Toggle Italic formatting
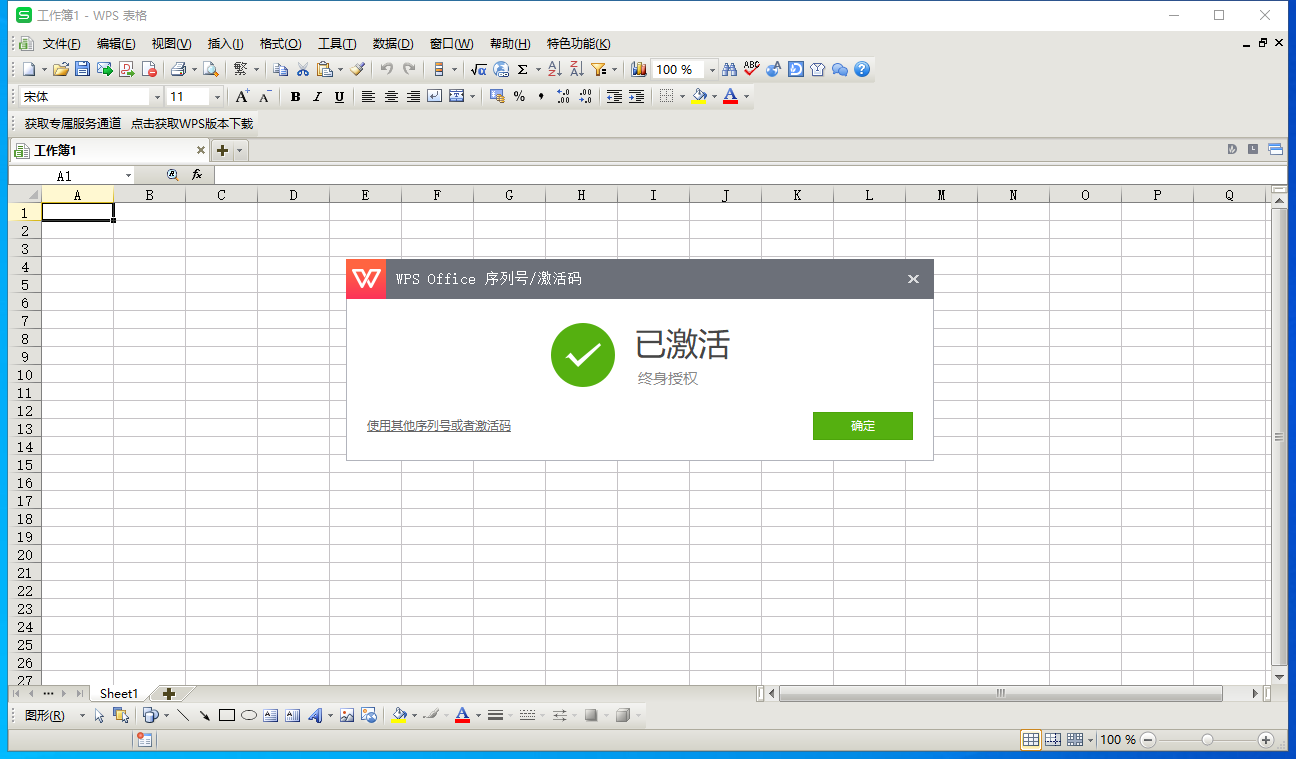1296x759 pixels. point(317,96)
